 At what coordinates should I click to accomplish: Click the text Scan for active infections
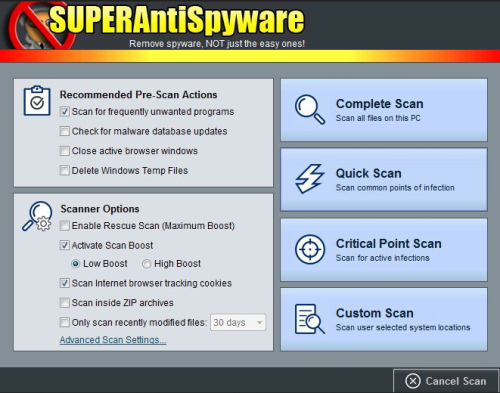[x=382, y=258]
